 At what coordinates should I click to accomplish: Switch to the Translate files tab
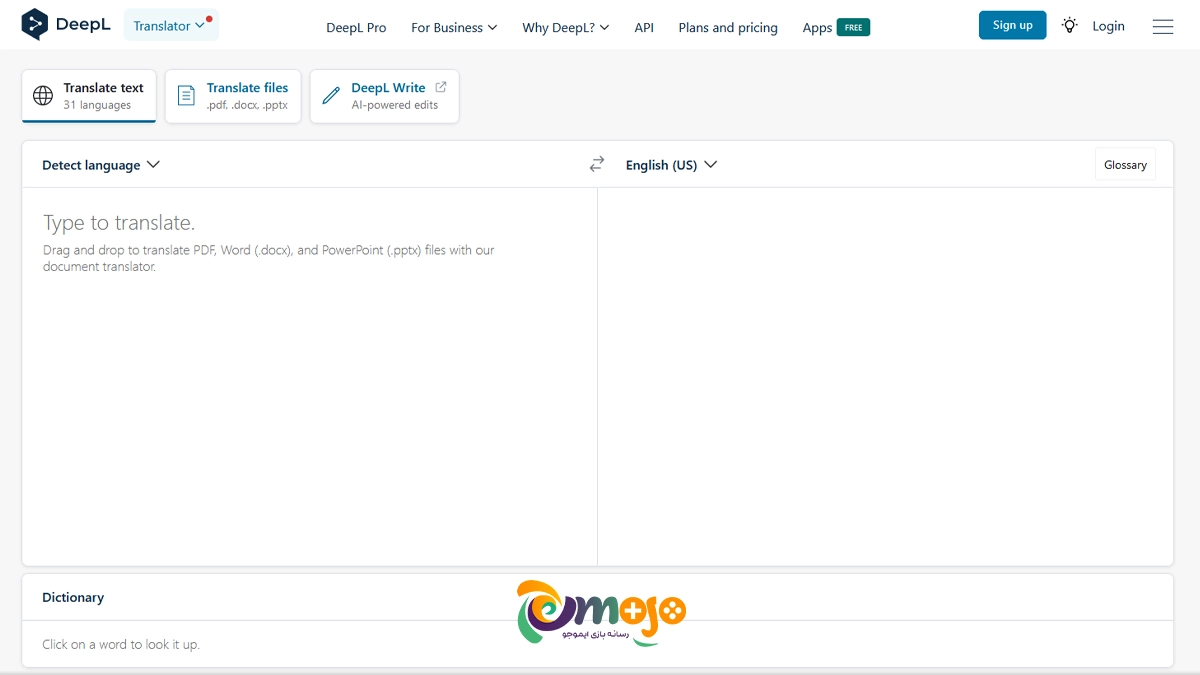coord(233,96)
